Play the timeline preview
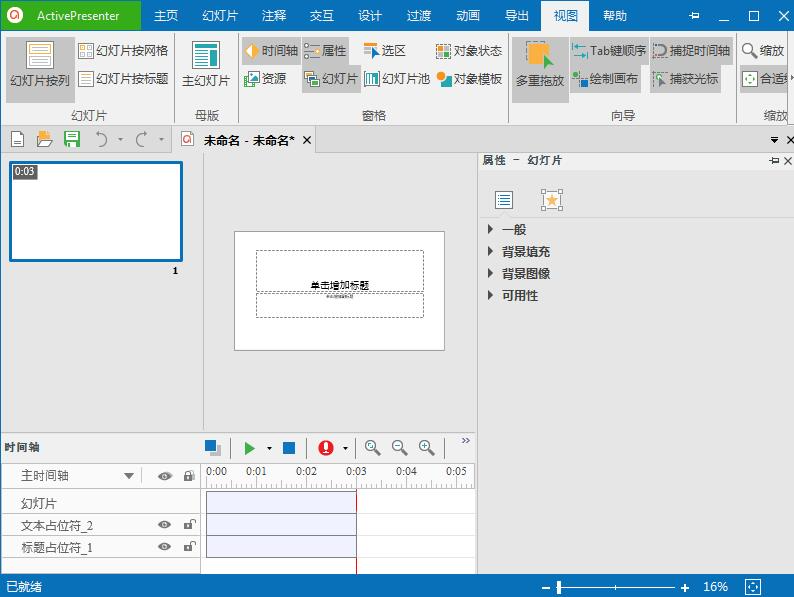794x597 pixels. 249,448
